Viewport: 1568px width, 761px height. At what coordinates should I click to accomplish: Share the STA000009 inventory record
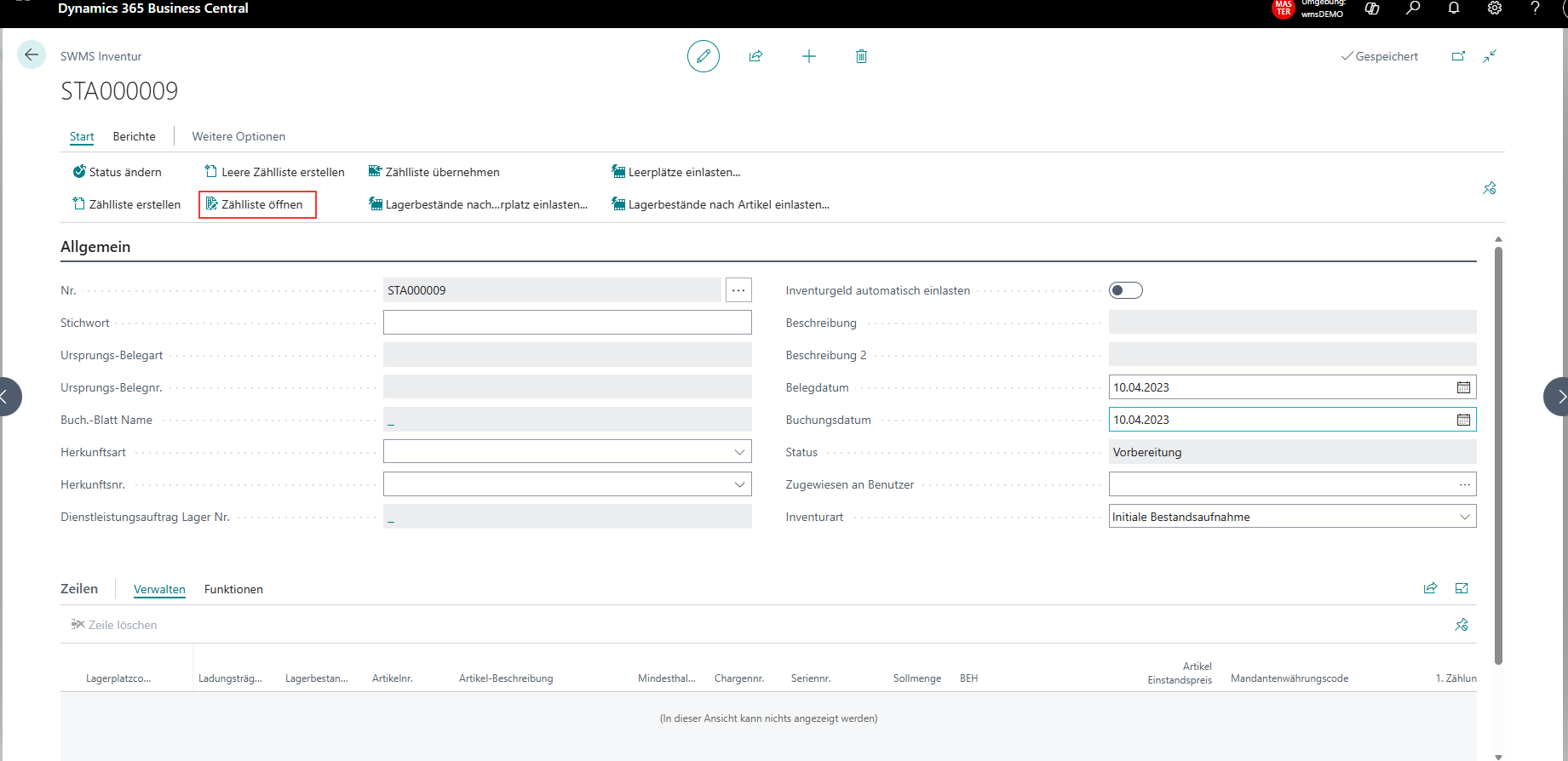click(x=755, y=56)
